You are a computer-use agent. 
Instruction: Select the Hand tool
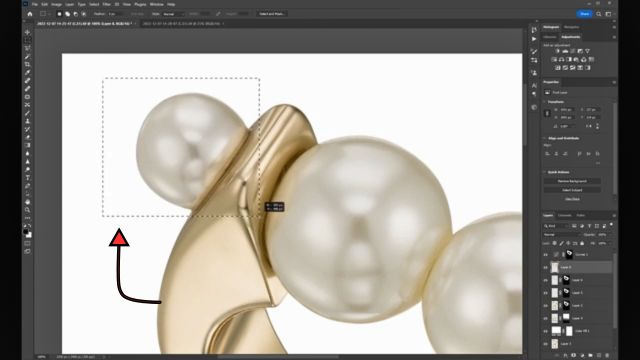[x=27, y=202]
